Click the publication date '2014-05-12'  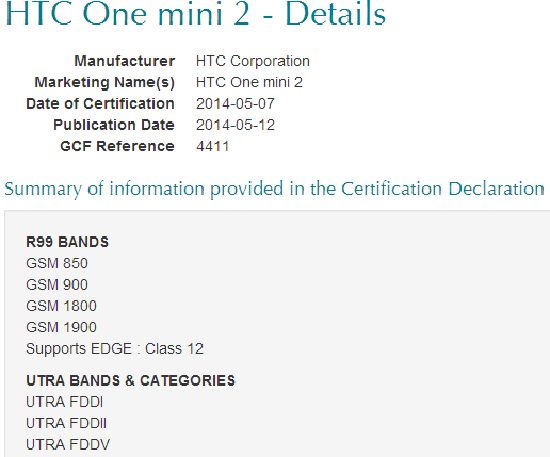pyautogui.click(x=235, y=125)
